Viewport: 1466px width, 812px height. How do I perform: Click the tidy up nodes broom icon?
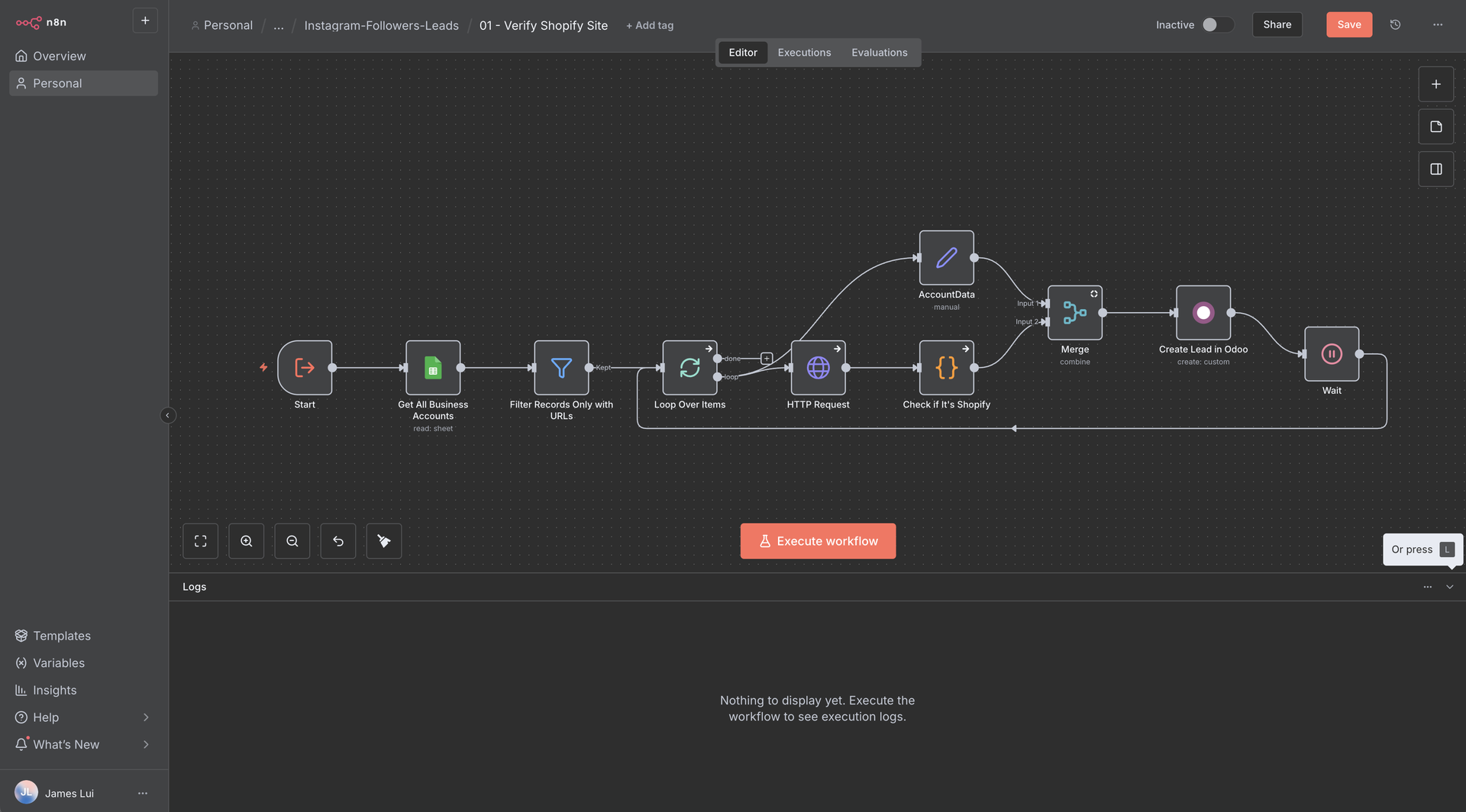pos(384,541)
